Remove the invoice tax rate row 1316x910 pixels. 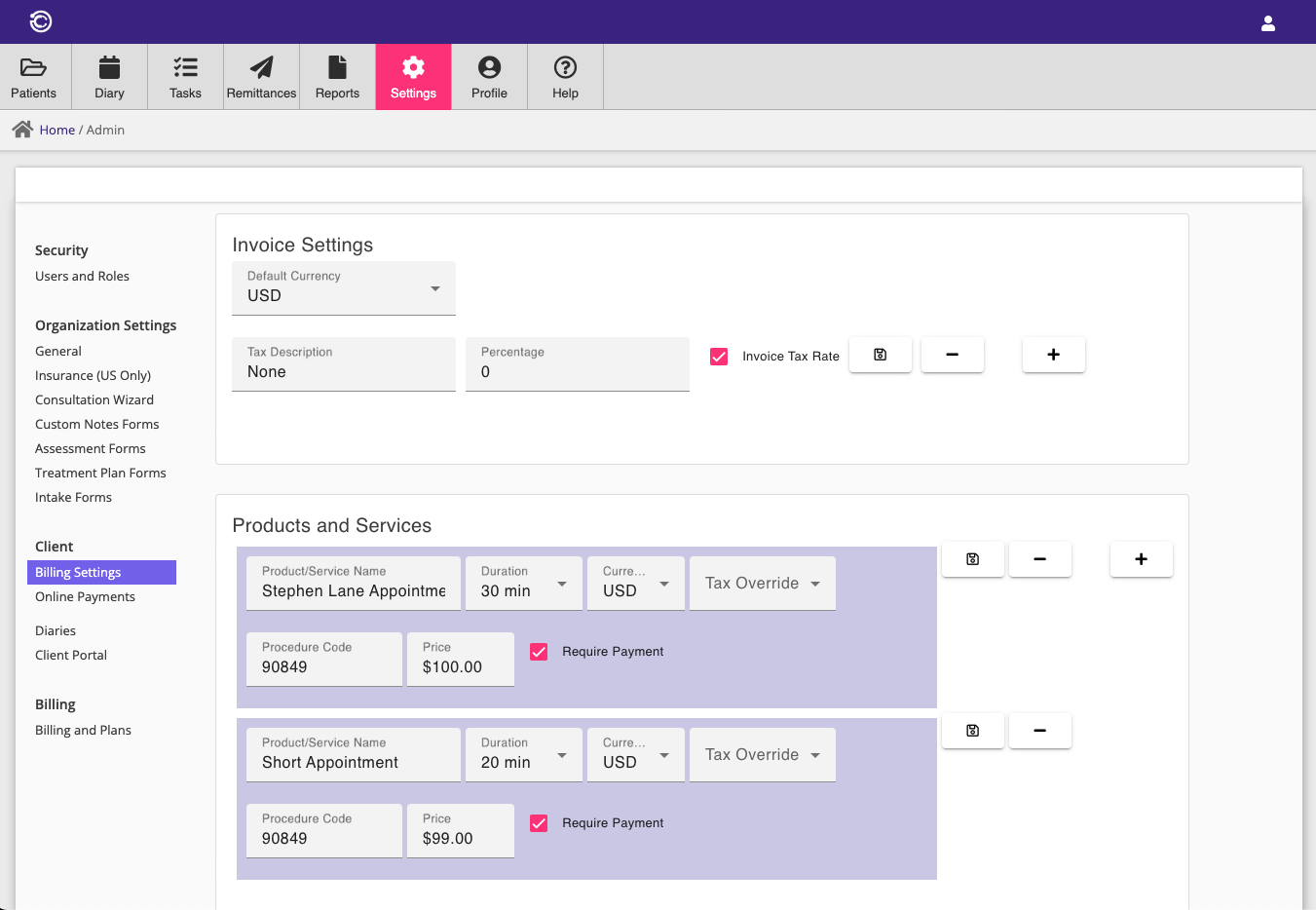952,355
